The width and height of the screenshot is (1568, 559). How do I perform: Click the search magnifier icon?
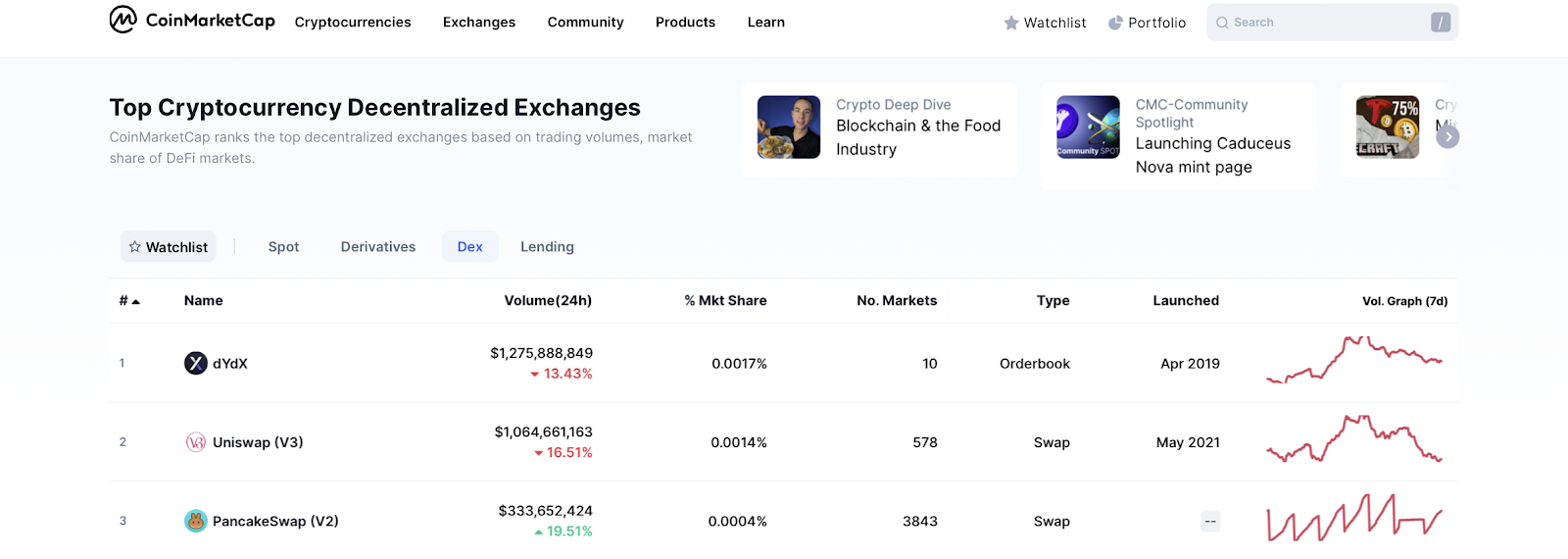pos(1222,23)
